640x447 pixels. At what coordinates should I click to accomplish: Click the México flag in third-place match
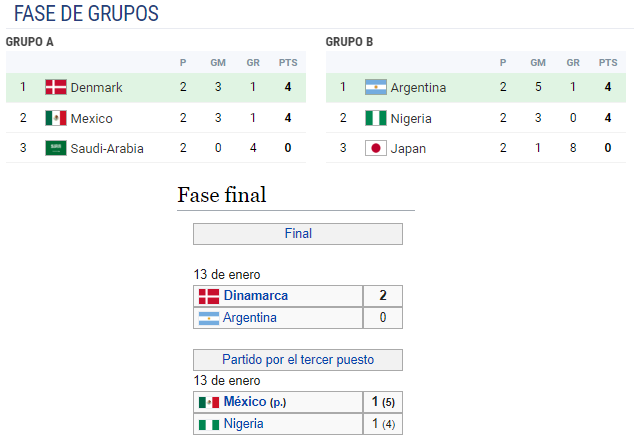click(x=209, y=403)
